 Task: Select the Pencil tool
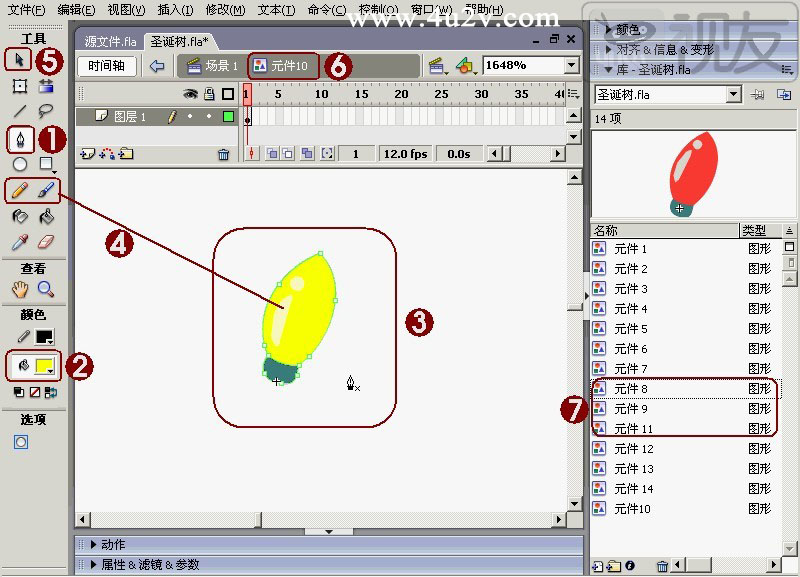[x=19, y=190]
